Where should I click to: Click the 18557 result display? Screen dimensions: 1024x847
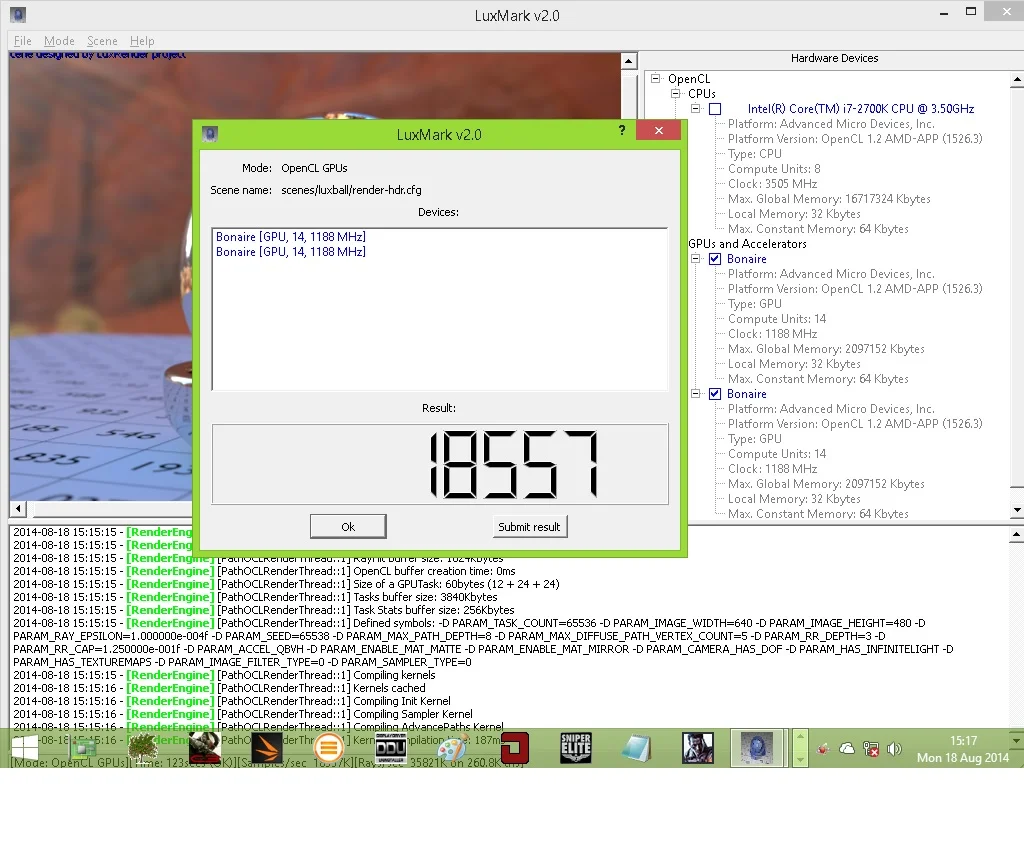440,464
